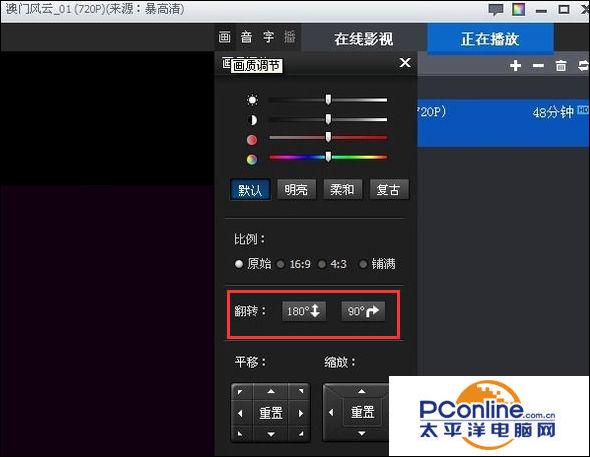The height and width of the screenshot is (457, 590).
Task: Click the contrast slider handle
Action: [x=328, y=119]
